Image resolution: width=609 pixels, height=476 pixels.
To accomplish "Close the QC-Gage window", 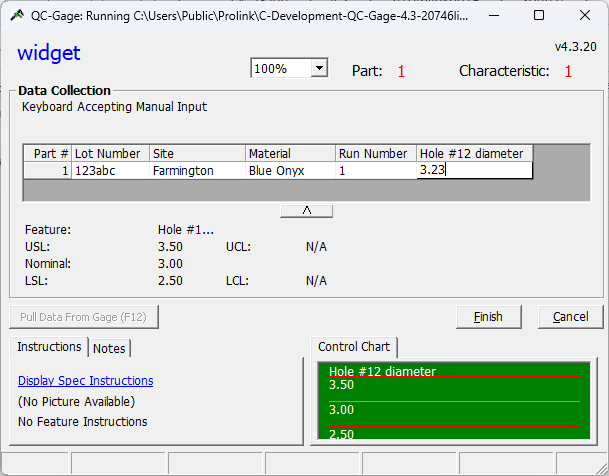I will coord(585,16).
